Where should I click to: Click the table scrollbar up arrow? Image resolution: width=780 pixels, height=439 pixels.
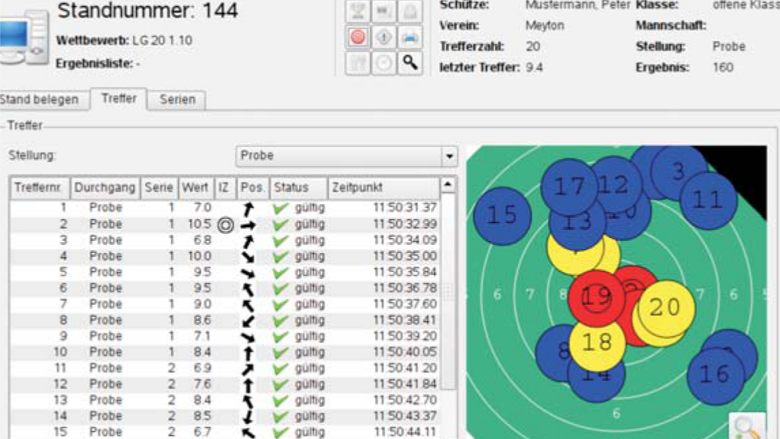(448, 185)
